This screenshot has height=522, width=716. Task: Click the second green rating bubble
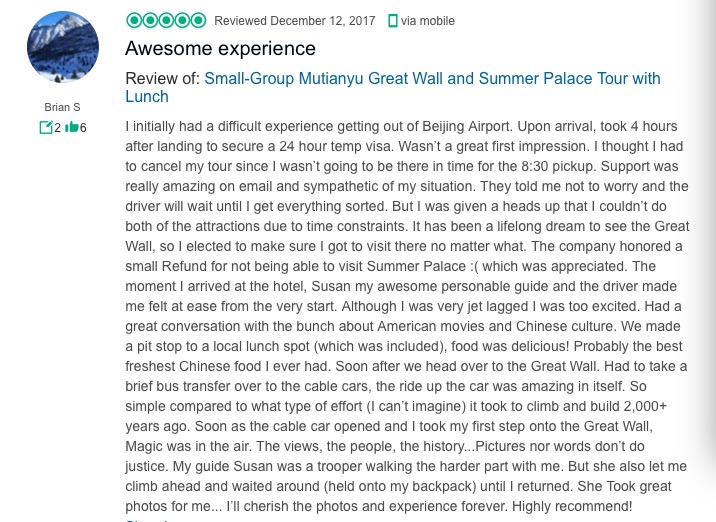[150, 20]
